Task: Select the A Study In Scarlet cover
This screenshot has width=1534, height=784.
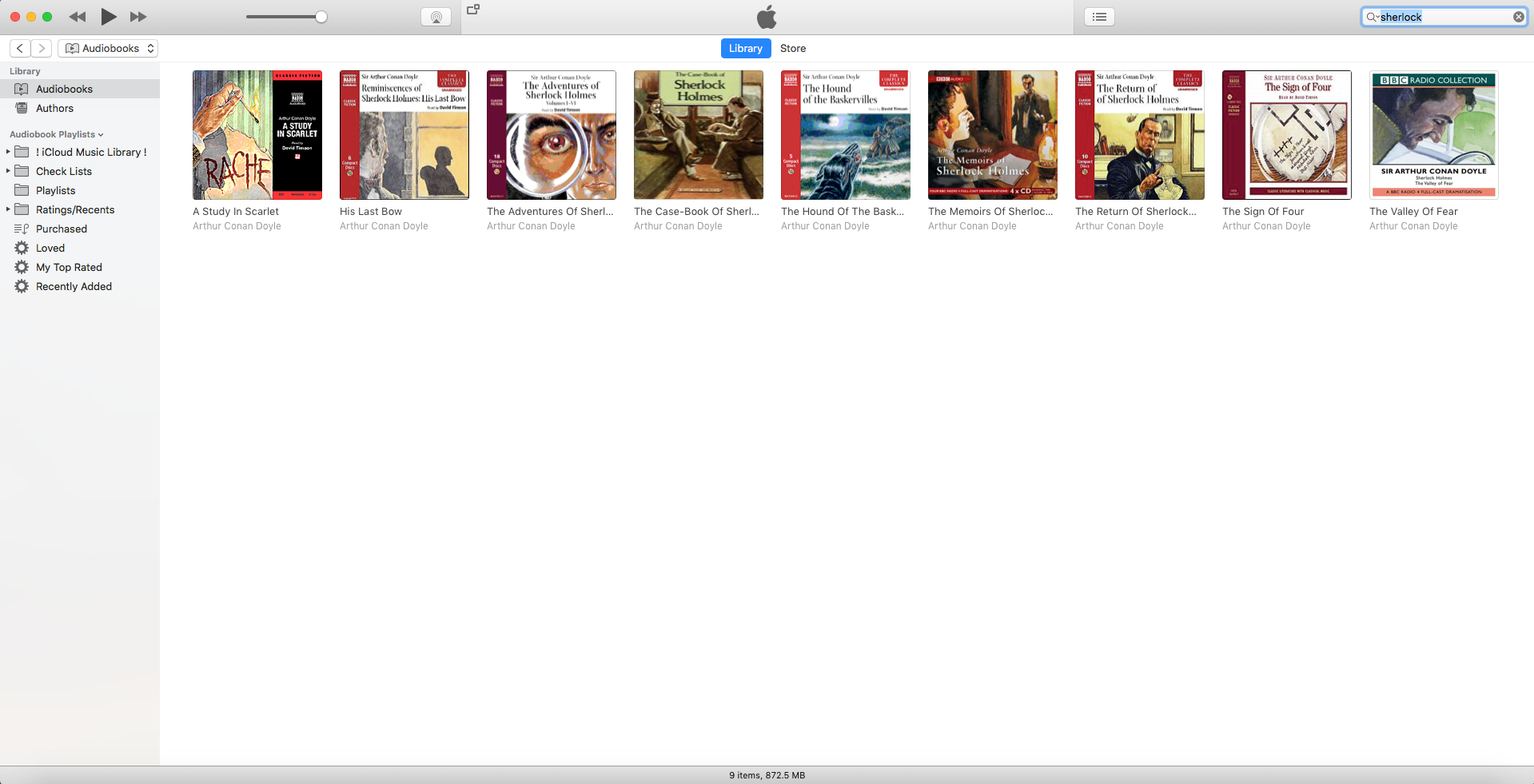Action: coord(257,135)
